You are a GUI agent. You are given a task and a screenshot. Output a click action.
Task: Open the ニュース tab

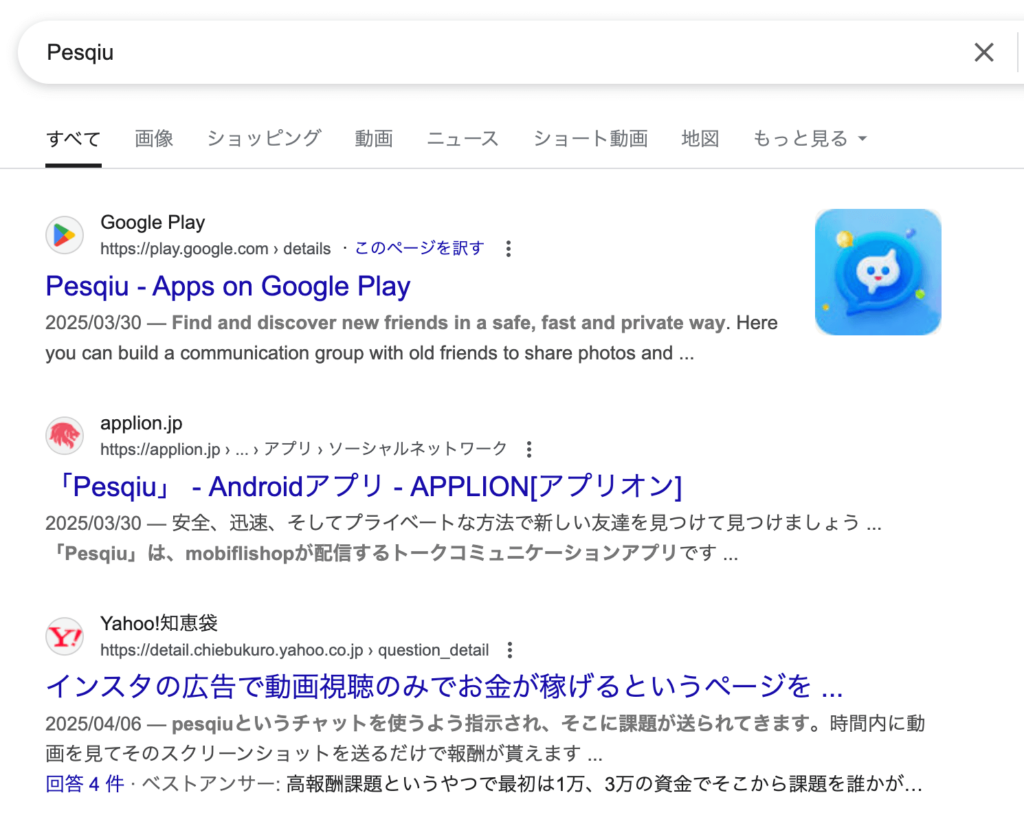coord(462,138)
